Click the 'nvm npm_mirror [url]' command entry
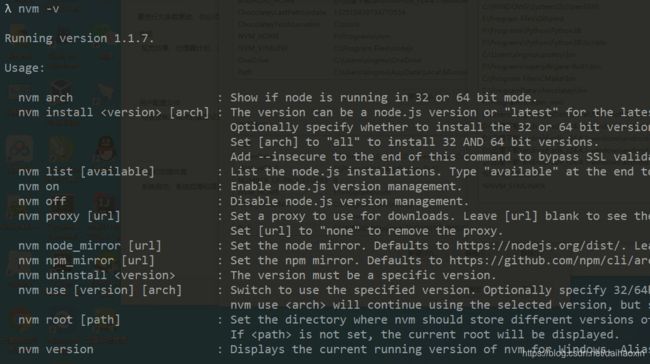This screenshot has height=364, width=650. 86,261
